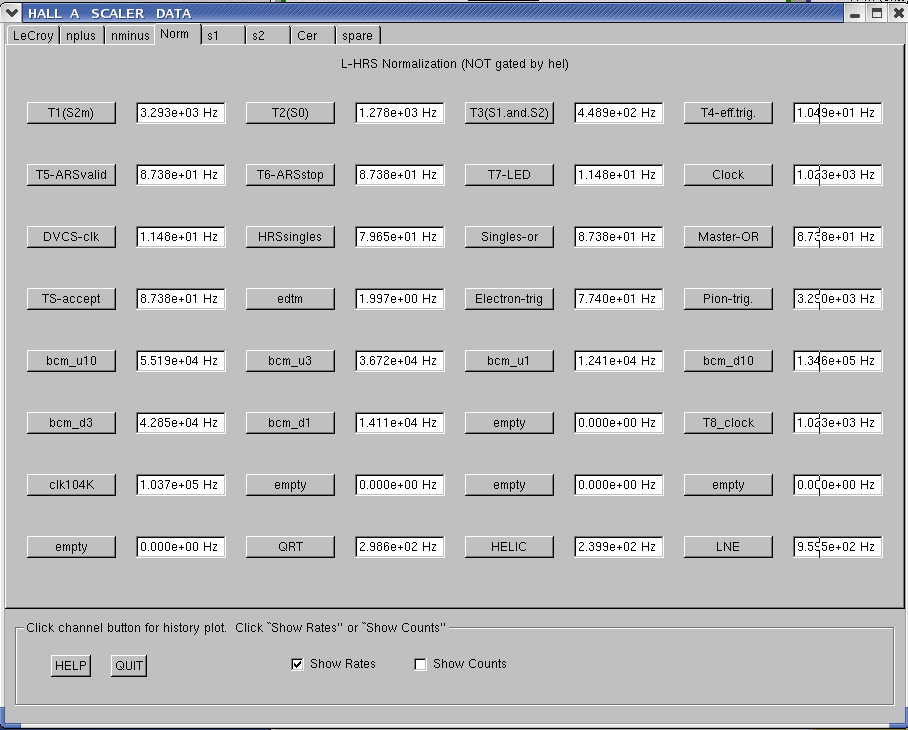Click the HELP button

coord(71,666)
